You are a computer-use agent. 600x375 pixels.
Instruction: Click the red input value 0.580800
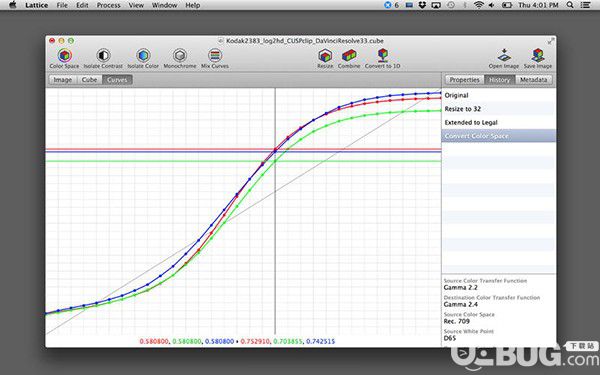point(154,341)
